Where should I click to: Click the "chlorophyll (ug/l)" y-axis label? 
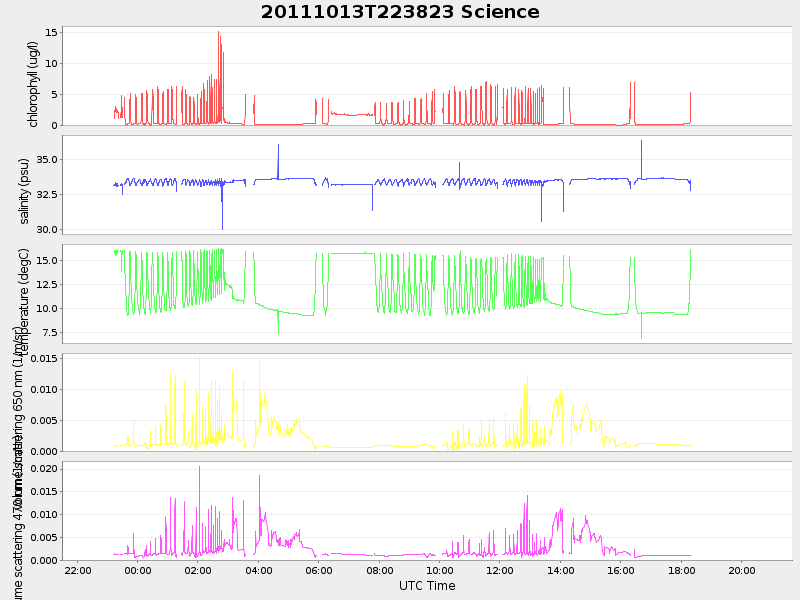click(33, 84)
